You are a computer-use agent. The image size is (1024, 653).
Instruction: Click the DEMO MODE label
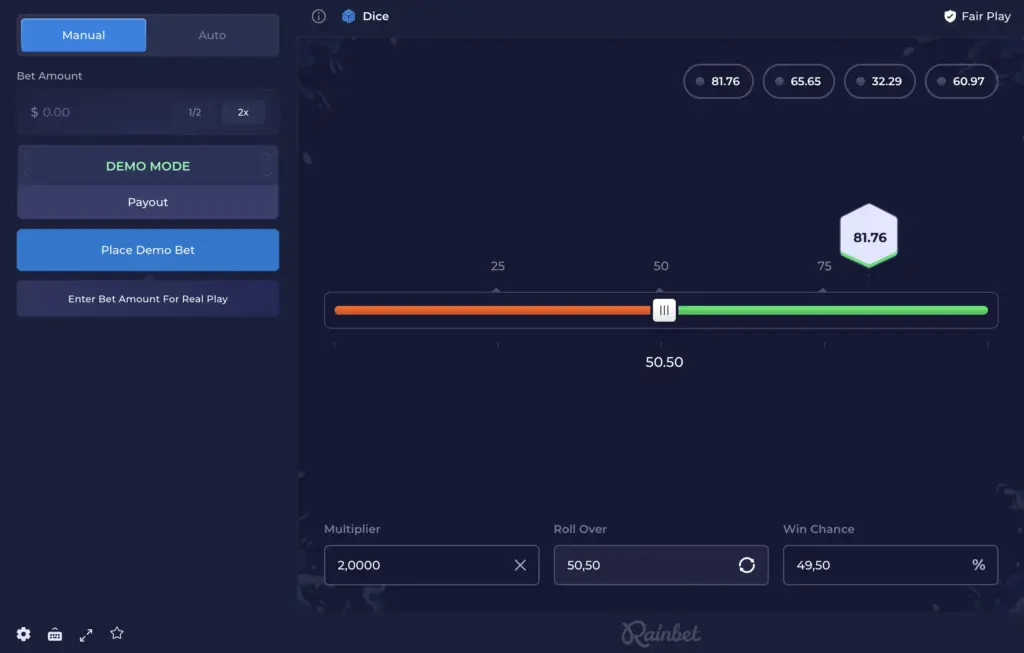point(148,166)
